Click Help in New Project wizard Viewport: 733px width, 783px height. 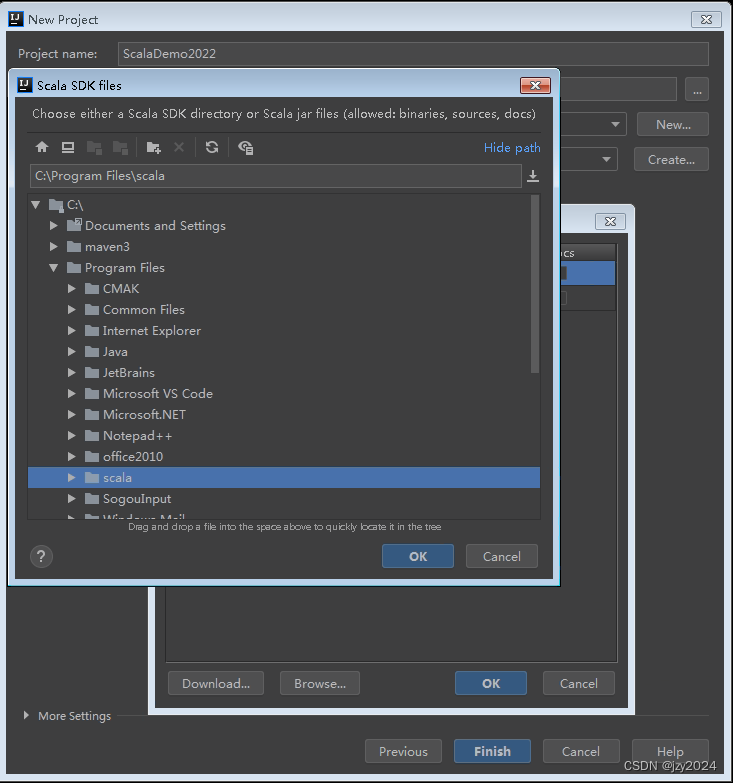[670, 751]
